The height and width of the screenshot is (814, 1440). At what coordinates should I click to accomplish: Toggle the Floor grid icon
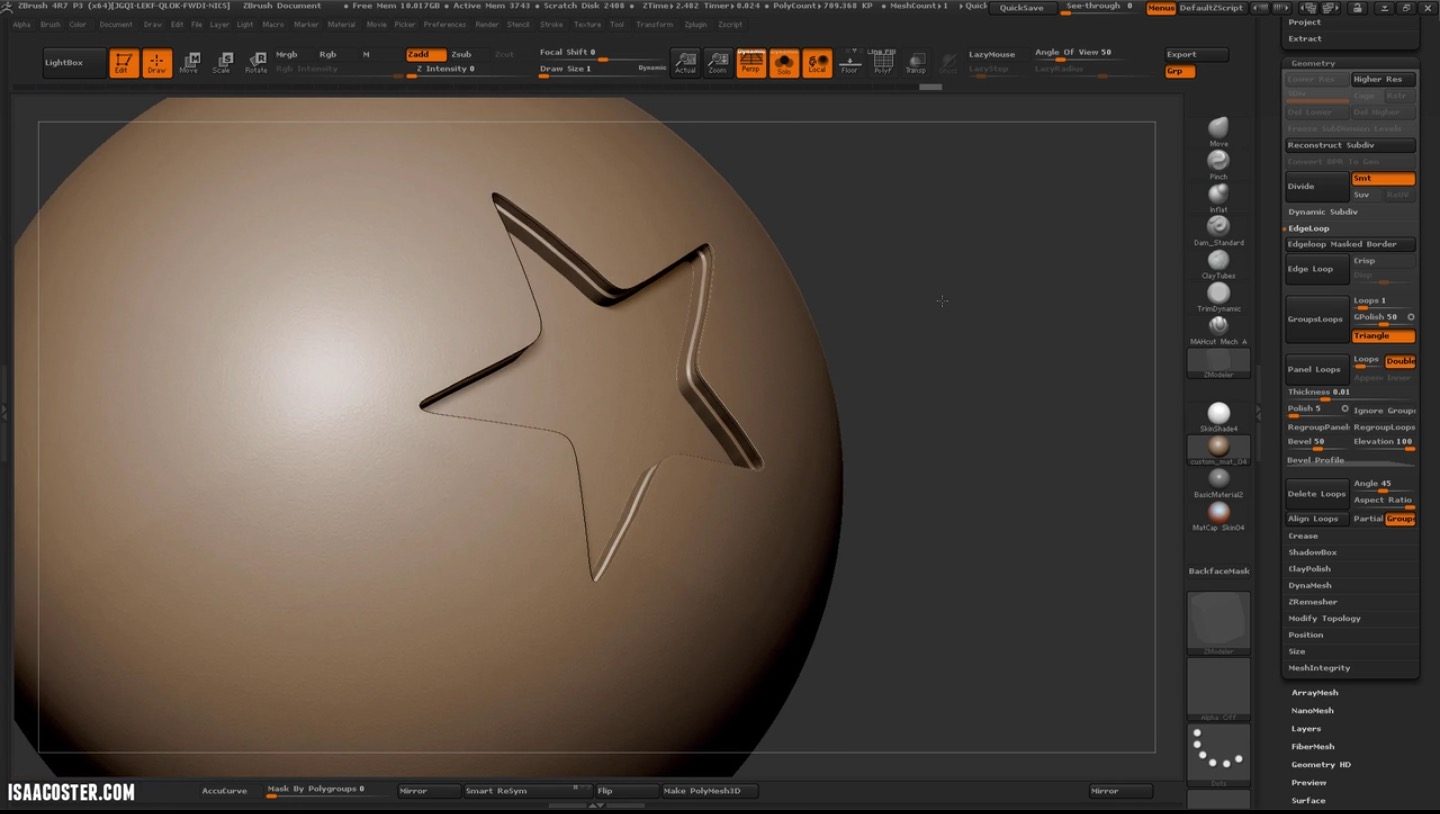click(x=850, y=63)
